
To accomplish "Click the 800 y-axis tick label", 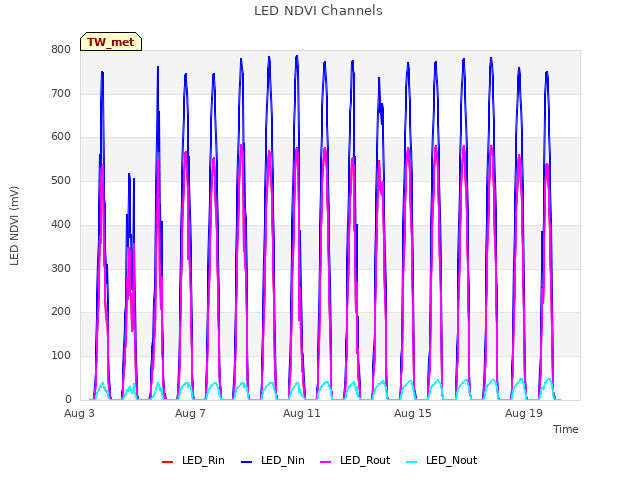I will coord(61,50).
